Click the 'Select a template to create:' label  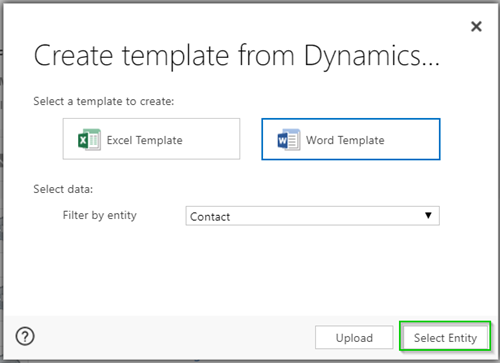click(104, 101)
